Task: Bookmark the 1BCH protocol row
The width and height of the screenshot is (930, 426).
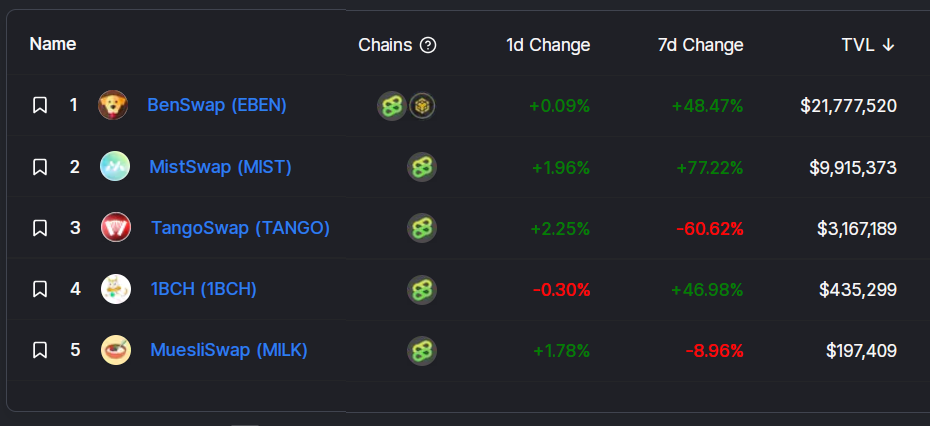Action: [40, 289]
